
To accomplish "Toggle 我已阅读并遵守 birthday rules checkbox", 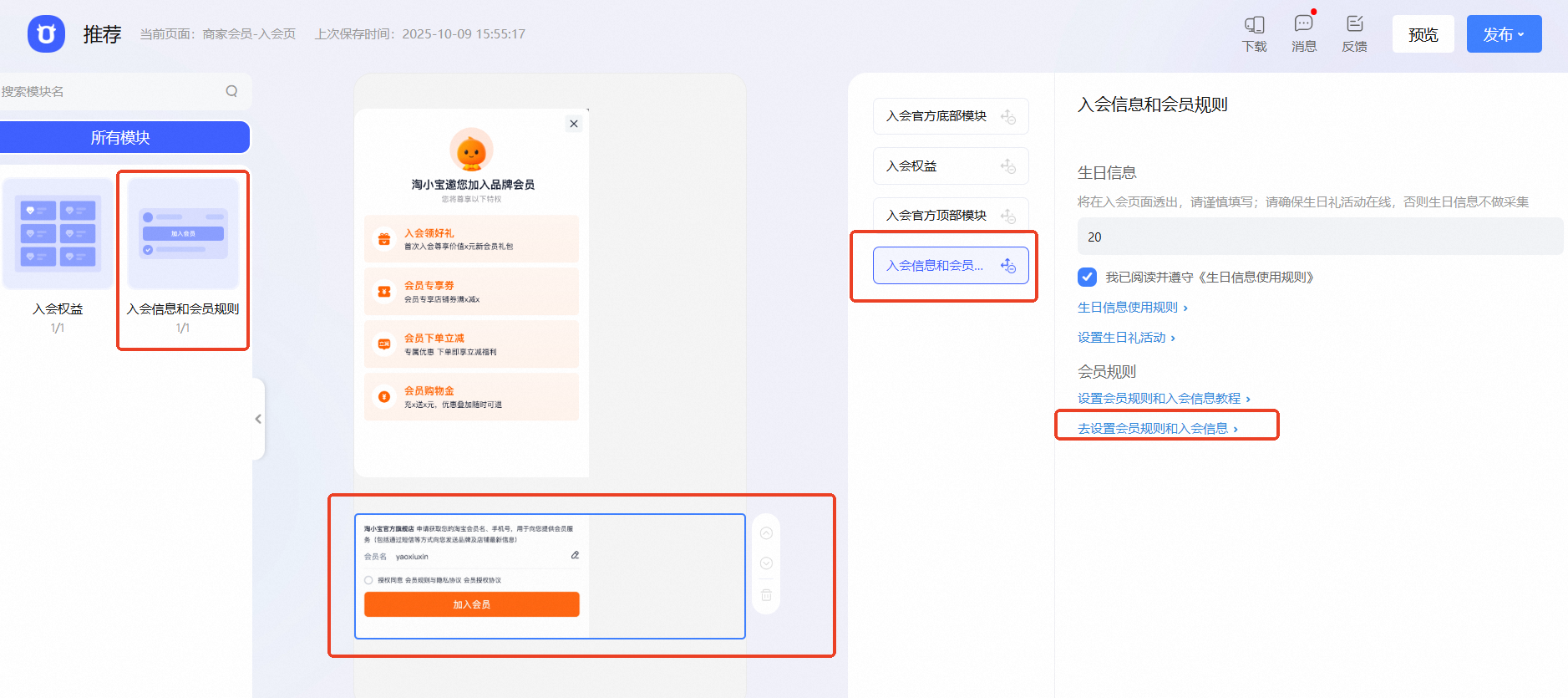I will [1087, 277].
